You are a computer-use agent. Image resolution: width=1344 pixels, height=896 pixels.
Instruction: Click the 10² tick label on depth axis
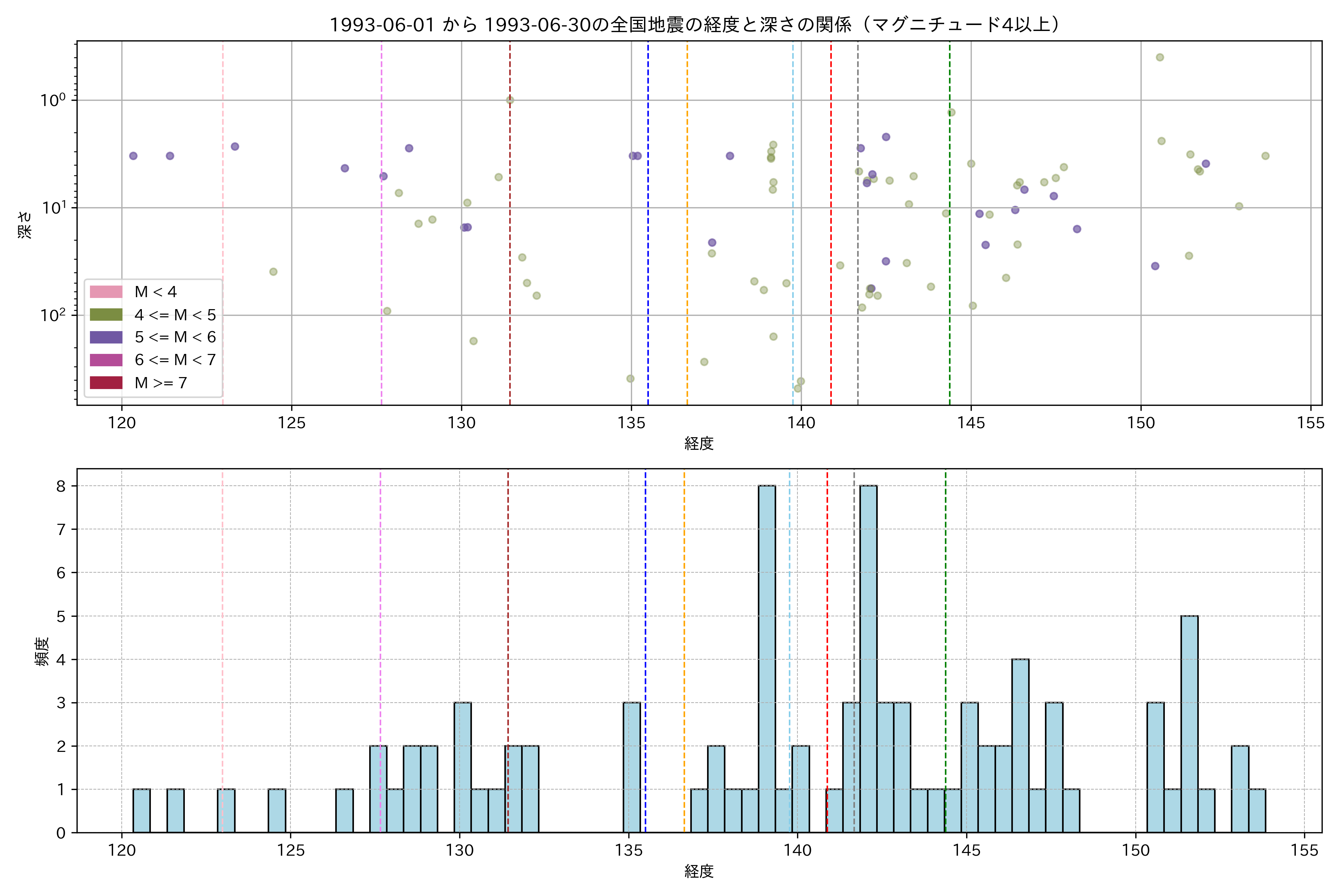pos(53,314)
